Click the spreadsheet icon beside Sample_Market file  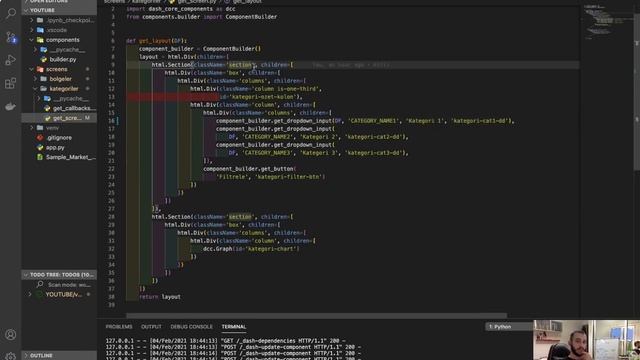click(x=40, y=157)
